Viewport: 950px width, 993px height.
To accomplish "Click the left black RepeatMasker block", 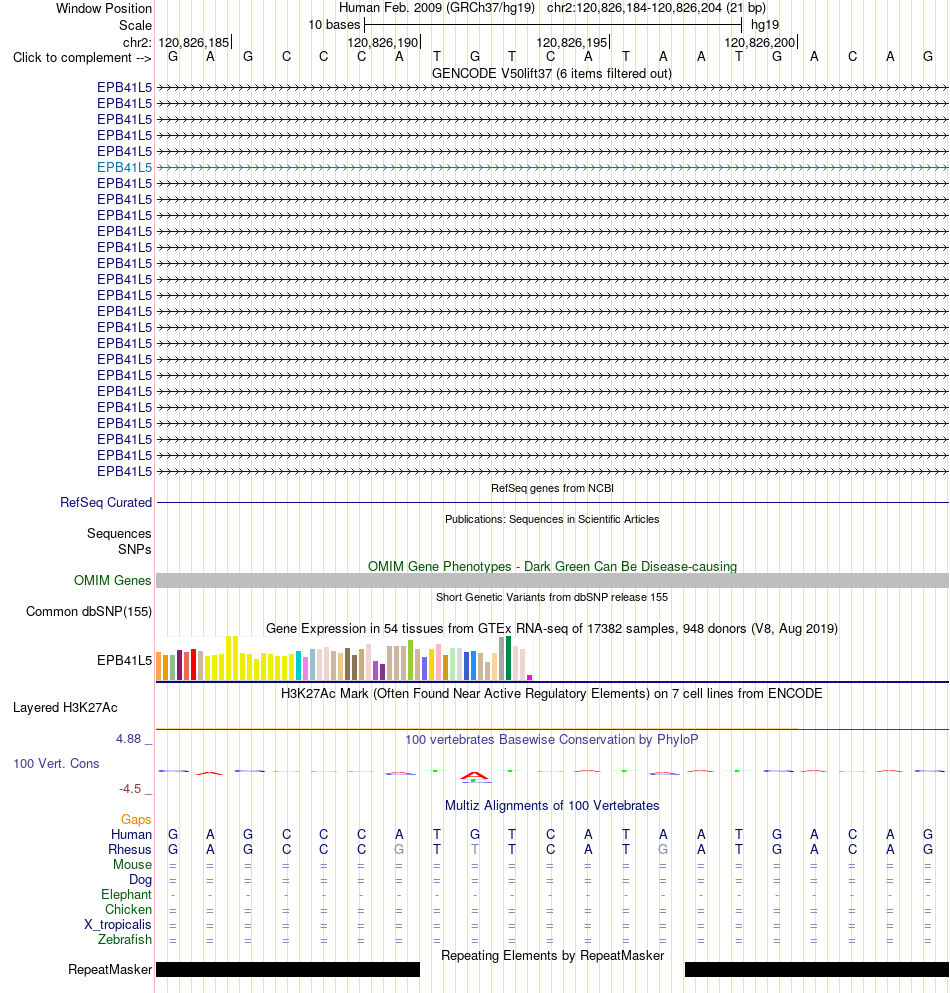I will pyautogui.click(x=288, y=969).
